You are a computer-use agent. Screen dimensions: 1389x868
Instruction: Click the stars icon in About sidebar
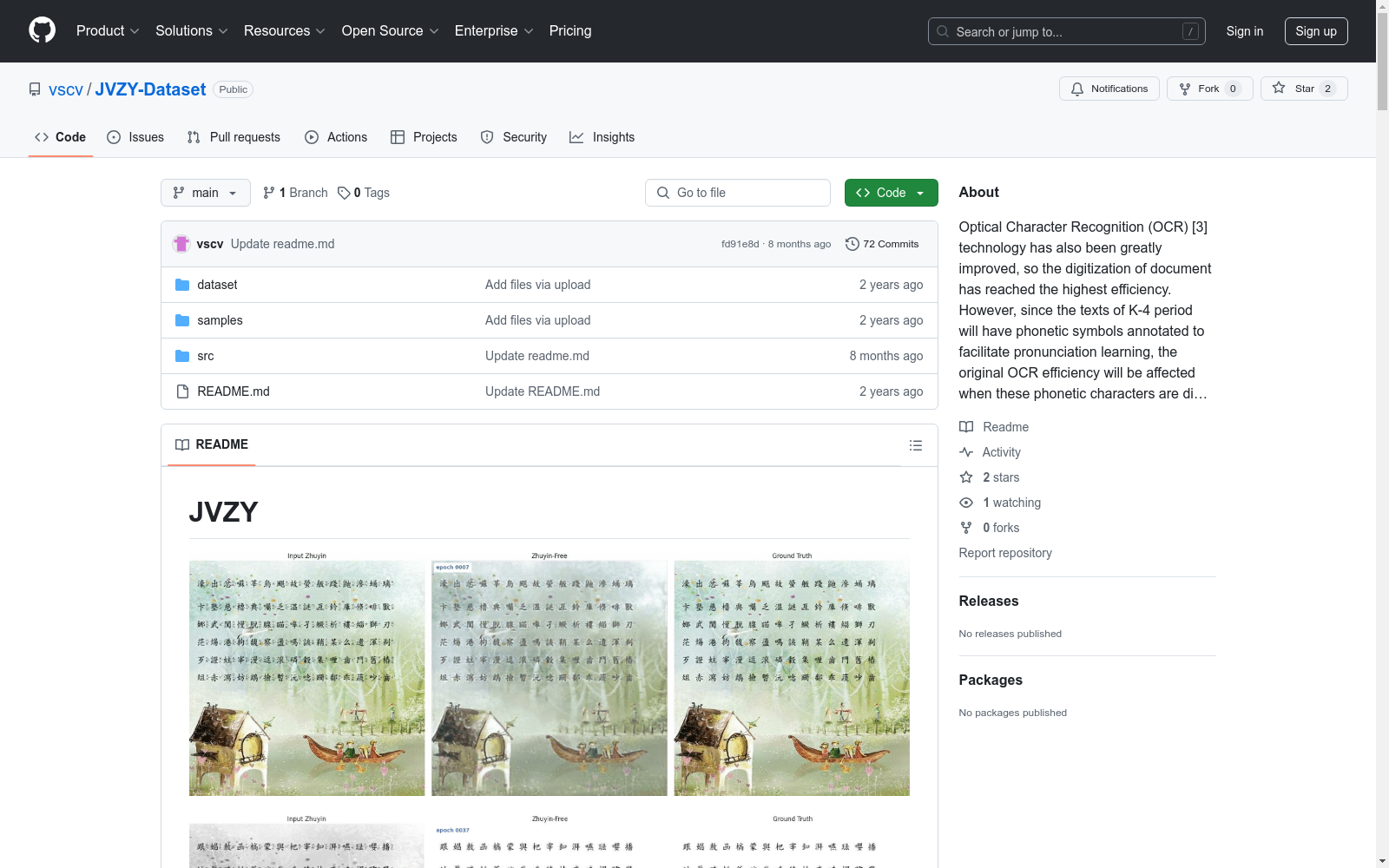(x=966, y=477)
